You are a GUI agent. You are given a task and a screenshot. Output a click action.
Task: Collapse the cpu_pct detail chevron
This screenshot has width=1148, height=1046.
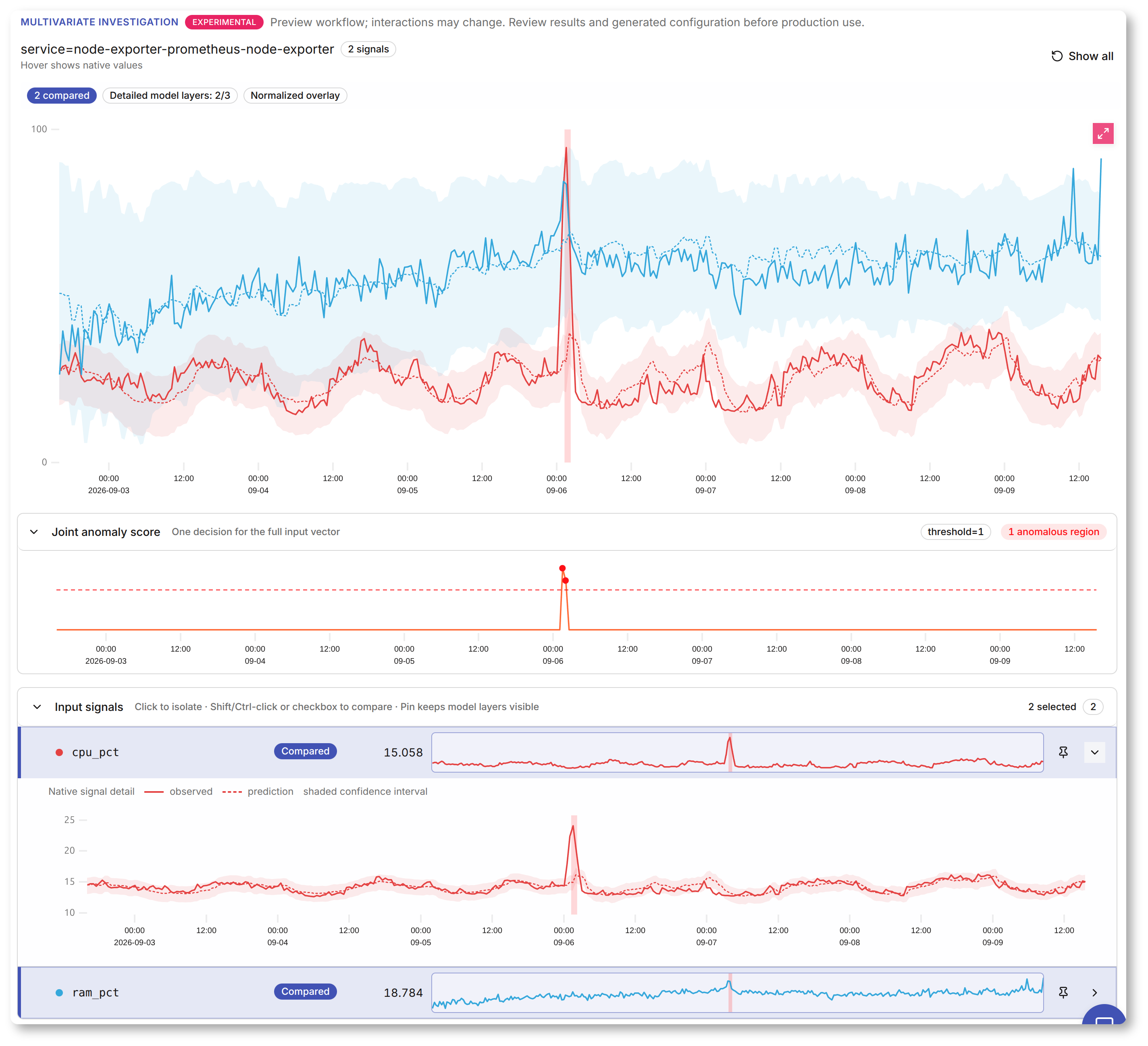click(1094, 752)
